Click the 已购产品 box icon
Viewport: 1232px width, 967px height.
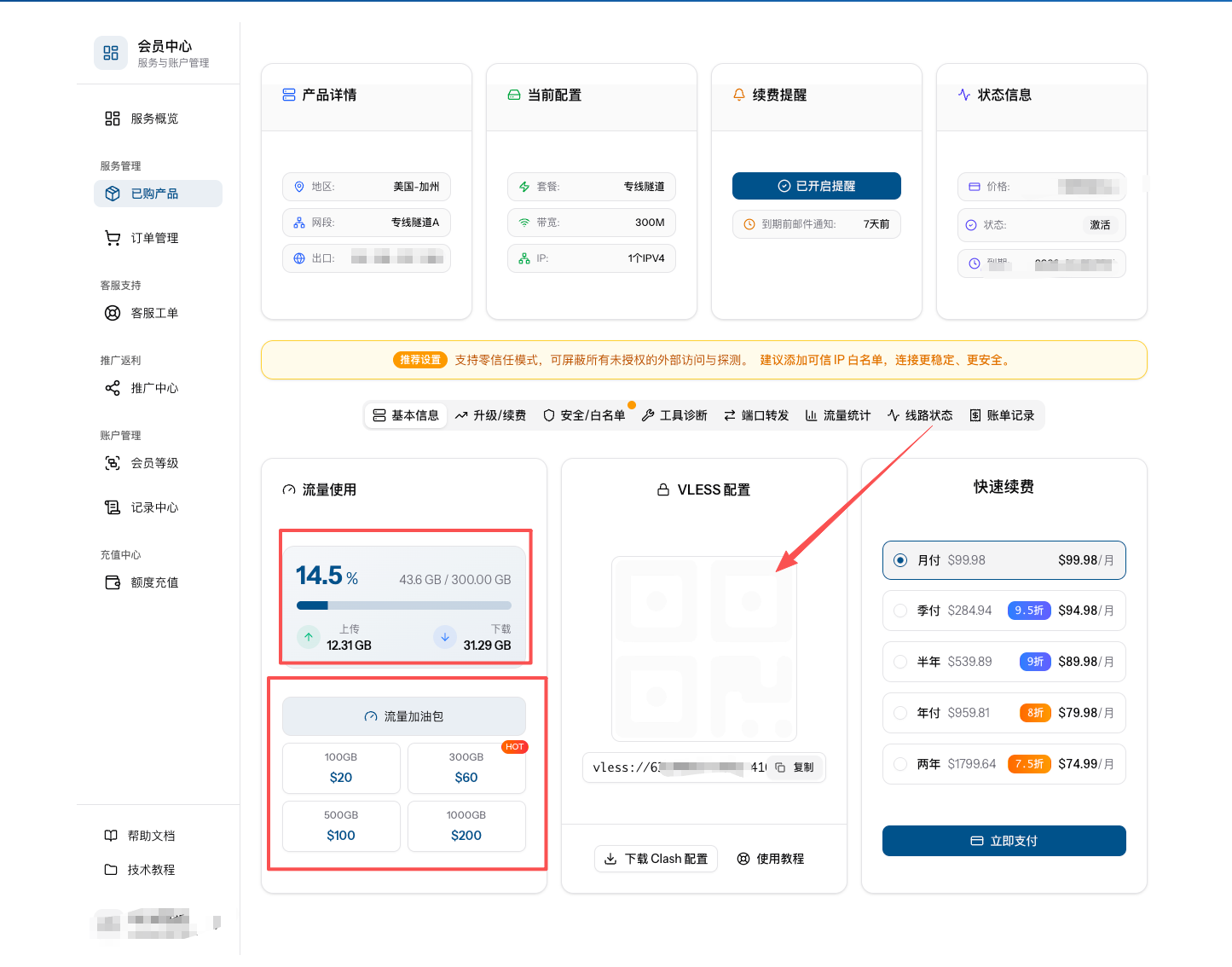pyautogui.click(x=113, y=194)
